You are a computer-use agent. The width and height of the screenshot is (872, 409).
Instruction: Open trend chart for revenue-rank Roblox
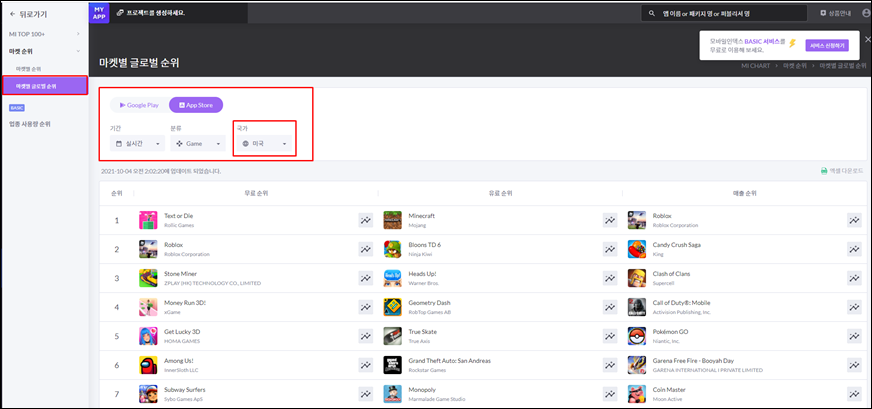pyautogui.click(x=854, y=220)
